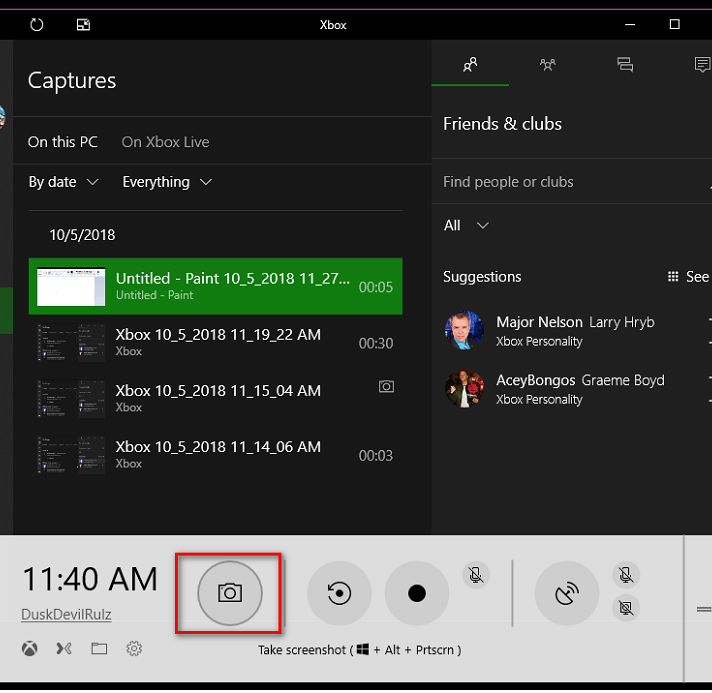This screenshot has width=712, height=693.
Task: Open captures folder icon in Game bar
Action: point(99,649)
